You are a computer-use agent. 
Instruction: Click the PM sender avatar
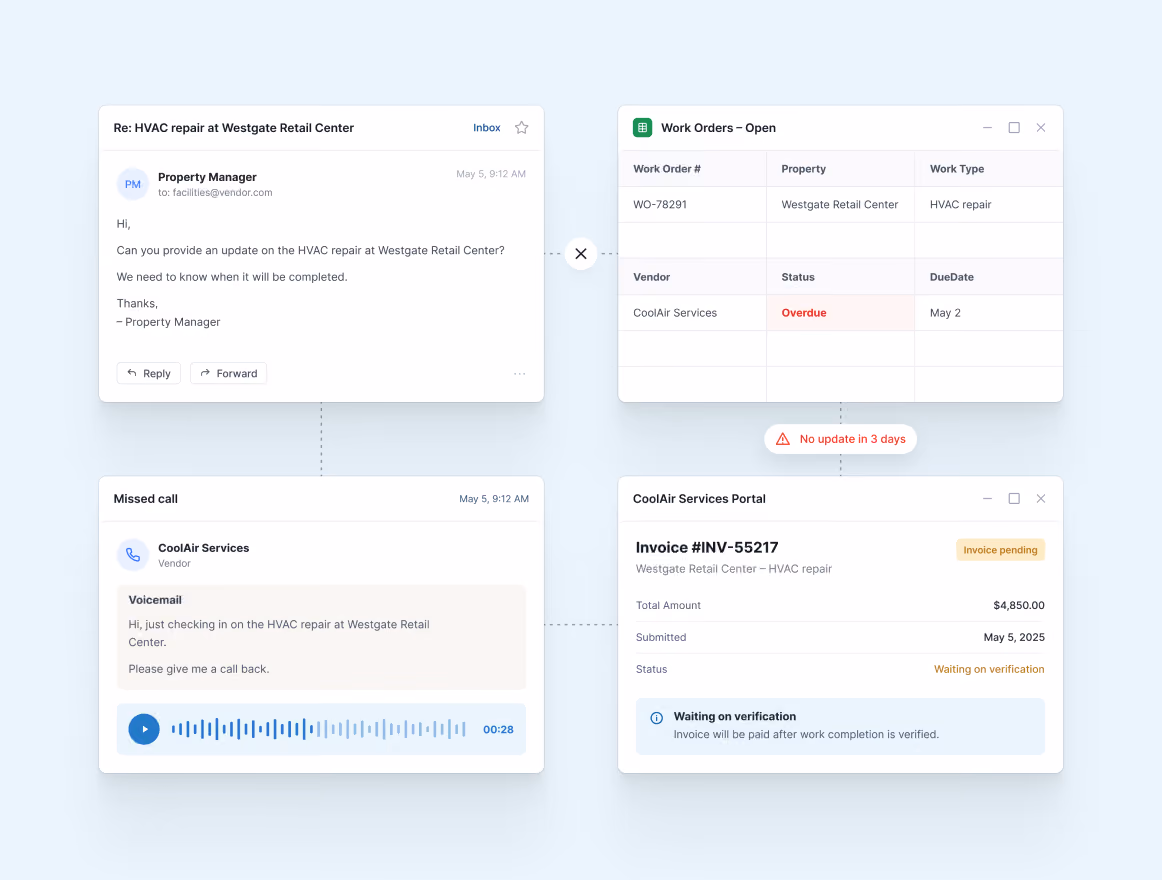pos(133,184)
